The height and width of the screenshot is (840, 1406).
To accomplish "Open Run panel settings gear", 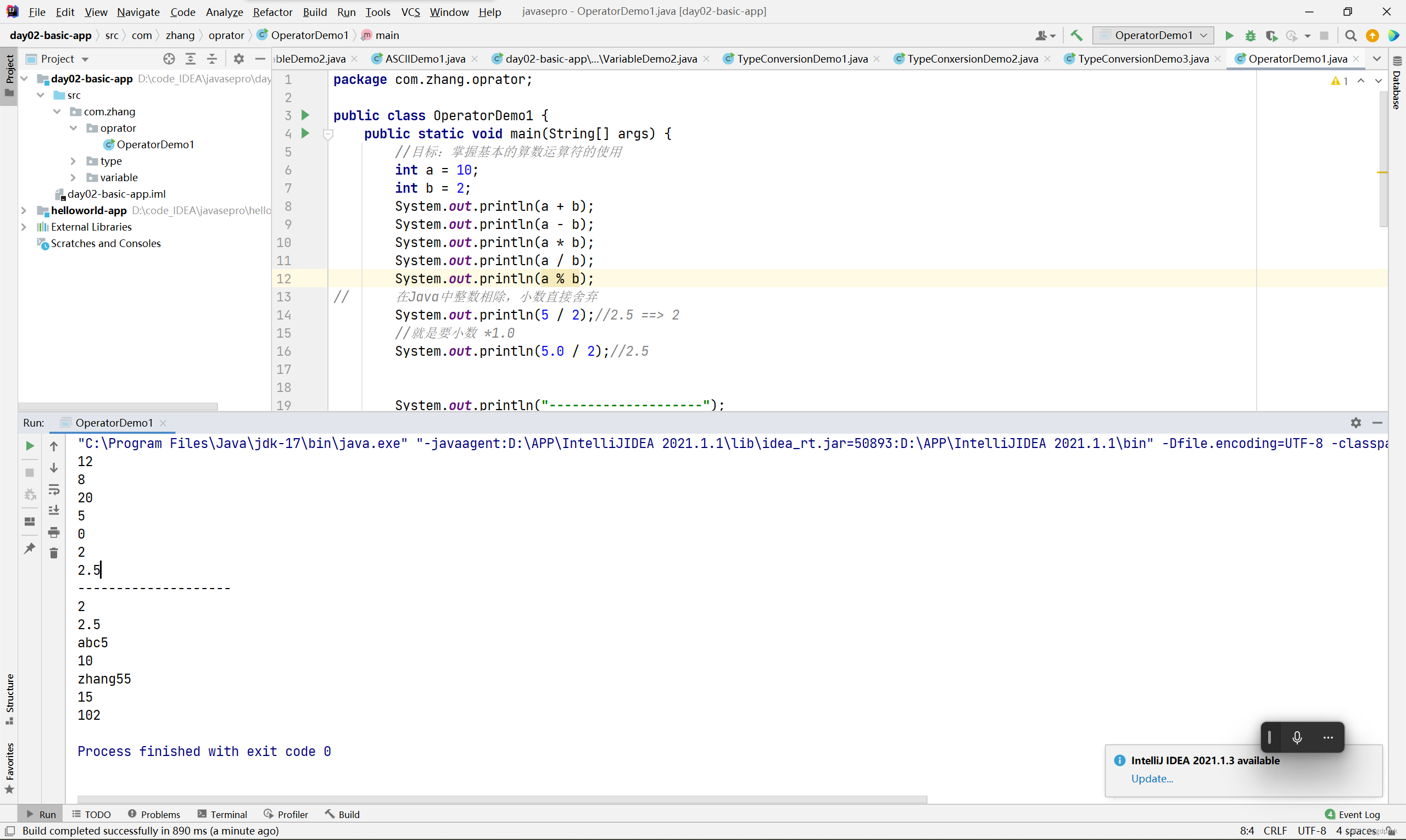I will pyautogui.click(x=1355, y=422).
